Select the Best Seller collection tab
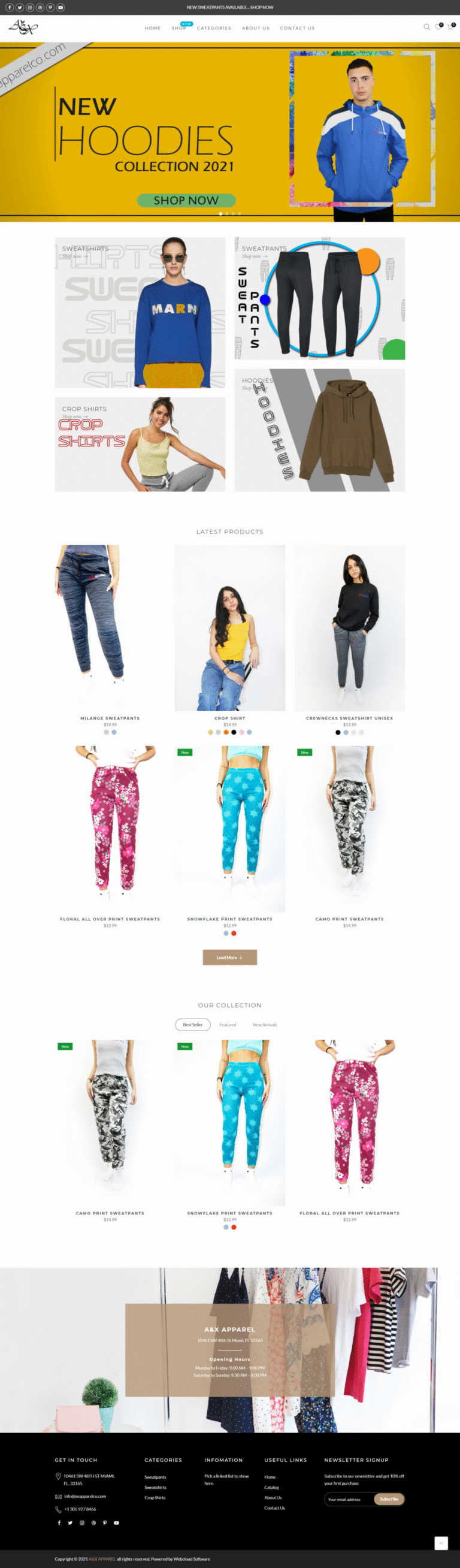 (193, 1025)
